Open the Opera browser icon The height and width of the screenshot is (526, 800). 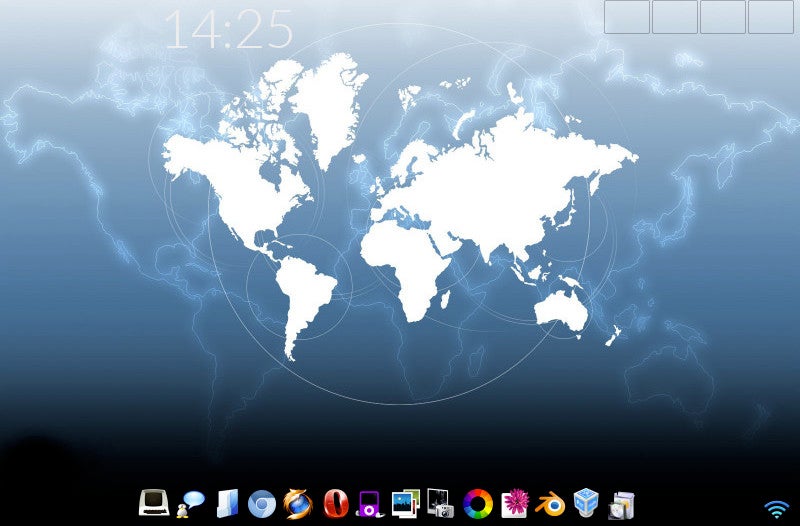pos(336,504)
